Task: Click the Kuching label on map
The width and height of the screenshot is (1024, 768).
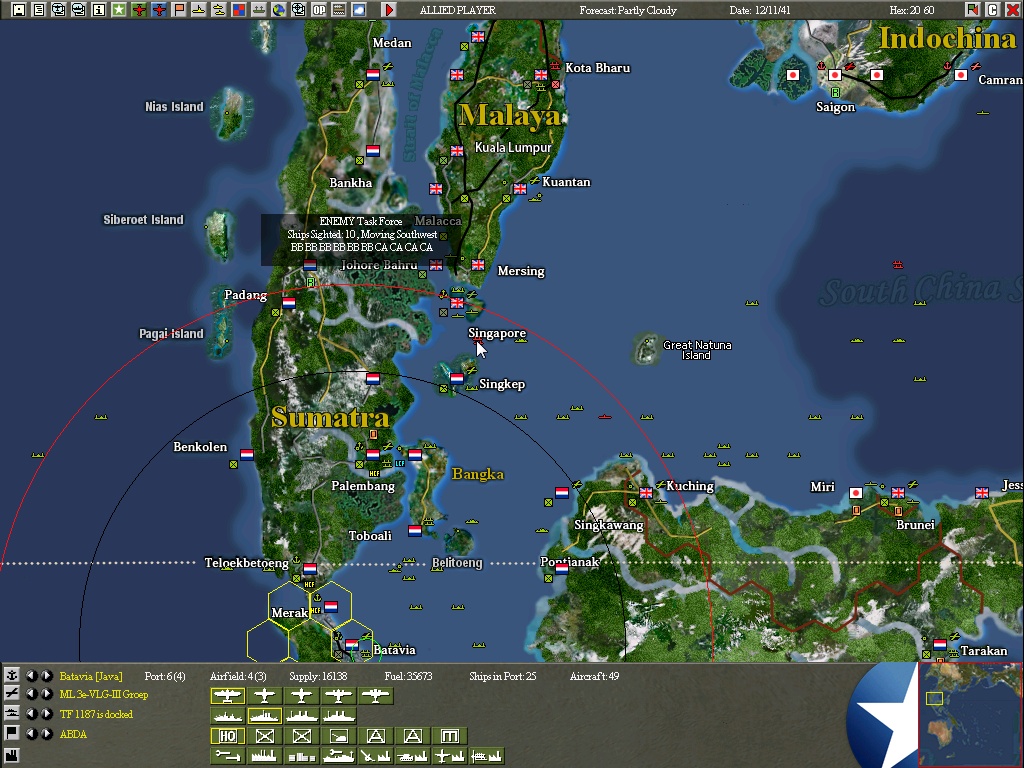Action: pyautogui.click(x=690, y=486)
